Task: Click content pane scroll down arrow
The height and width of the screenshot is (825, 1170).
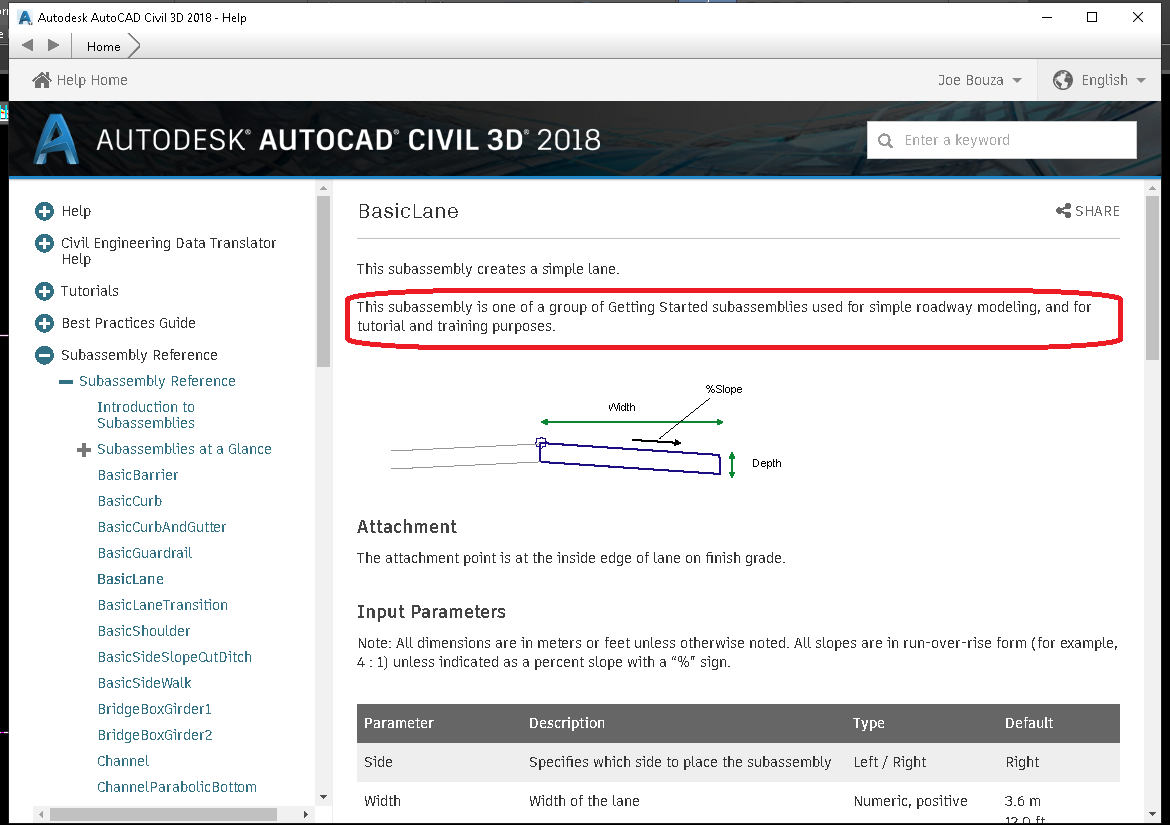Action: click(1152, 814)
